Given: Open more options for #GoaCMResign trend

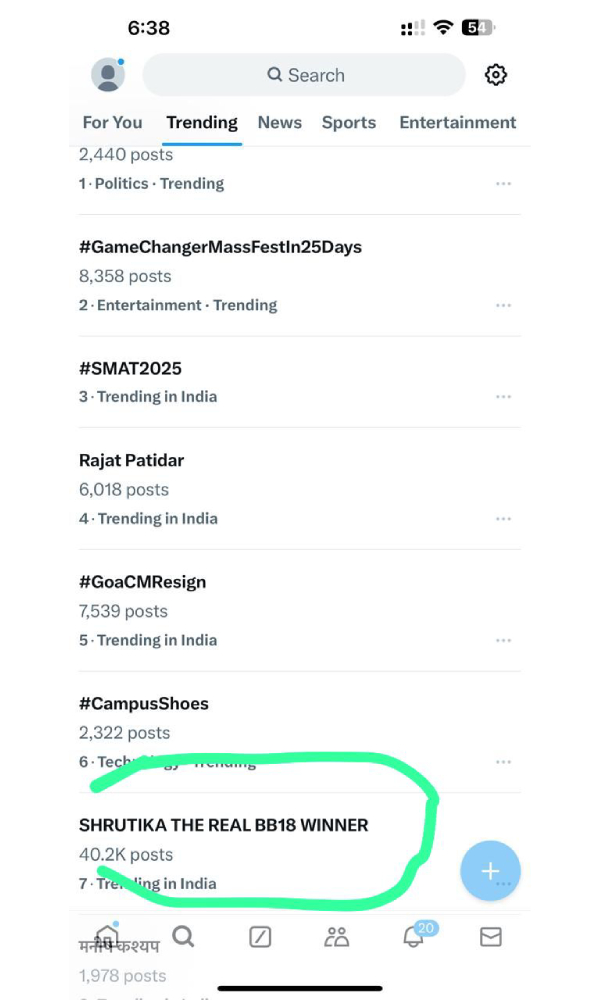Looking at the screenshot, I should 503,641.
